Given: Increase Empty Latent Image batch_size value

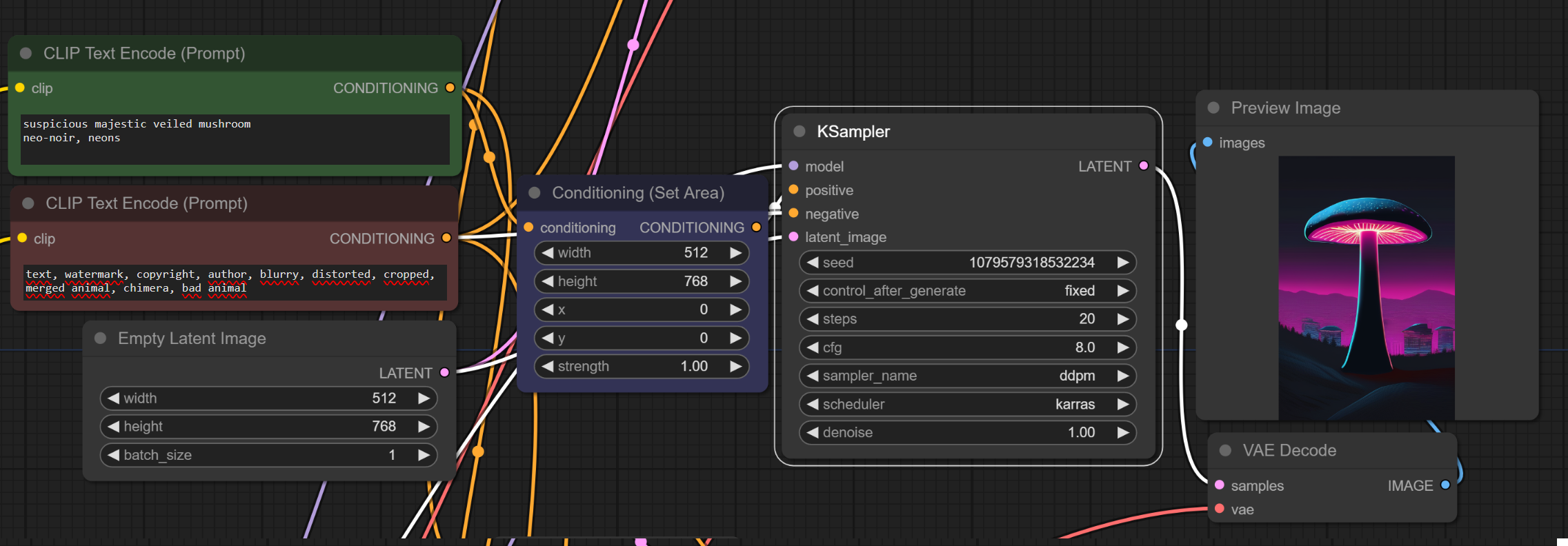Looking at the screenshot, I should 424,455.
